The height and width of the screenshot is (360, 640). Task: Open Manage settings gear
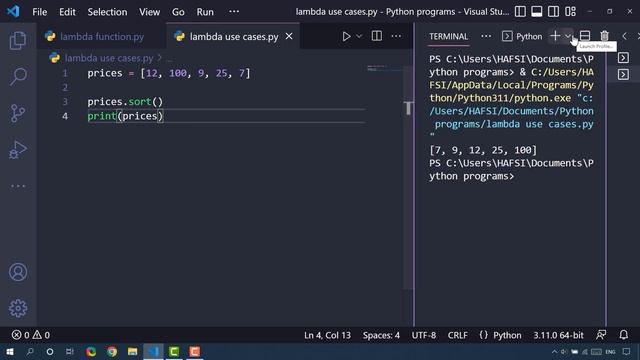tap(18, 308)
